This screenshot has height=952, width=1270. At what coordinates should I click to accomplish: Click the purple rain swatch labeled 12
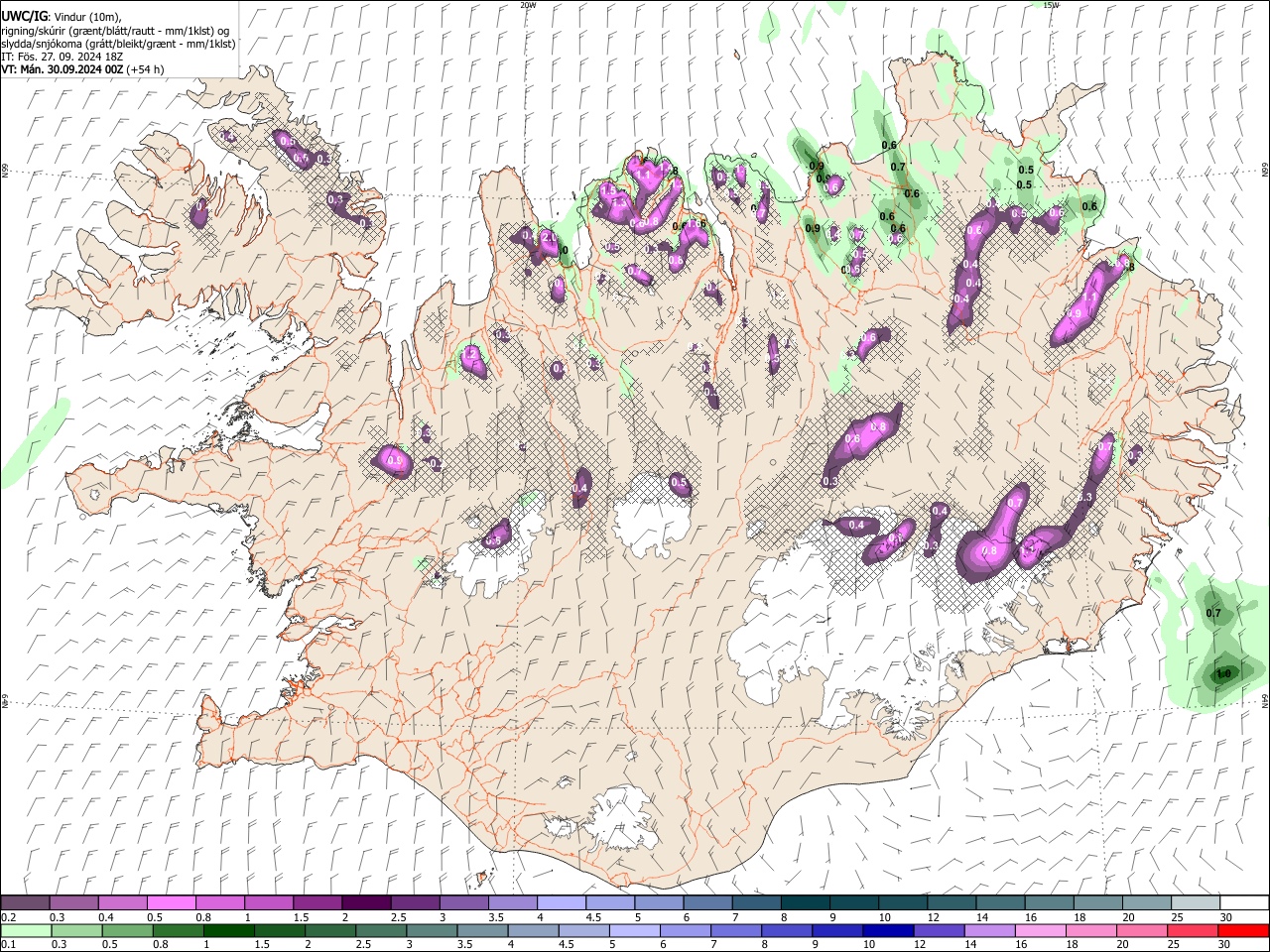coord(939,931)
